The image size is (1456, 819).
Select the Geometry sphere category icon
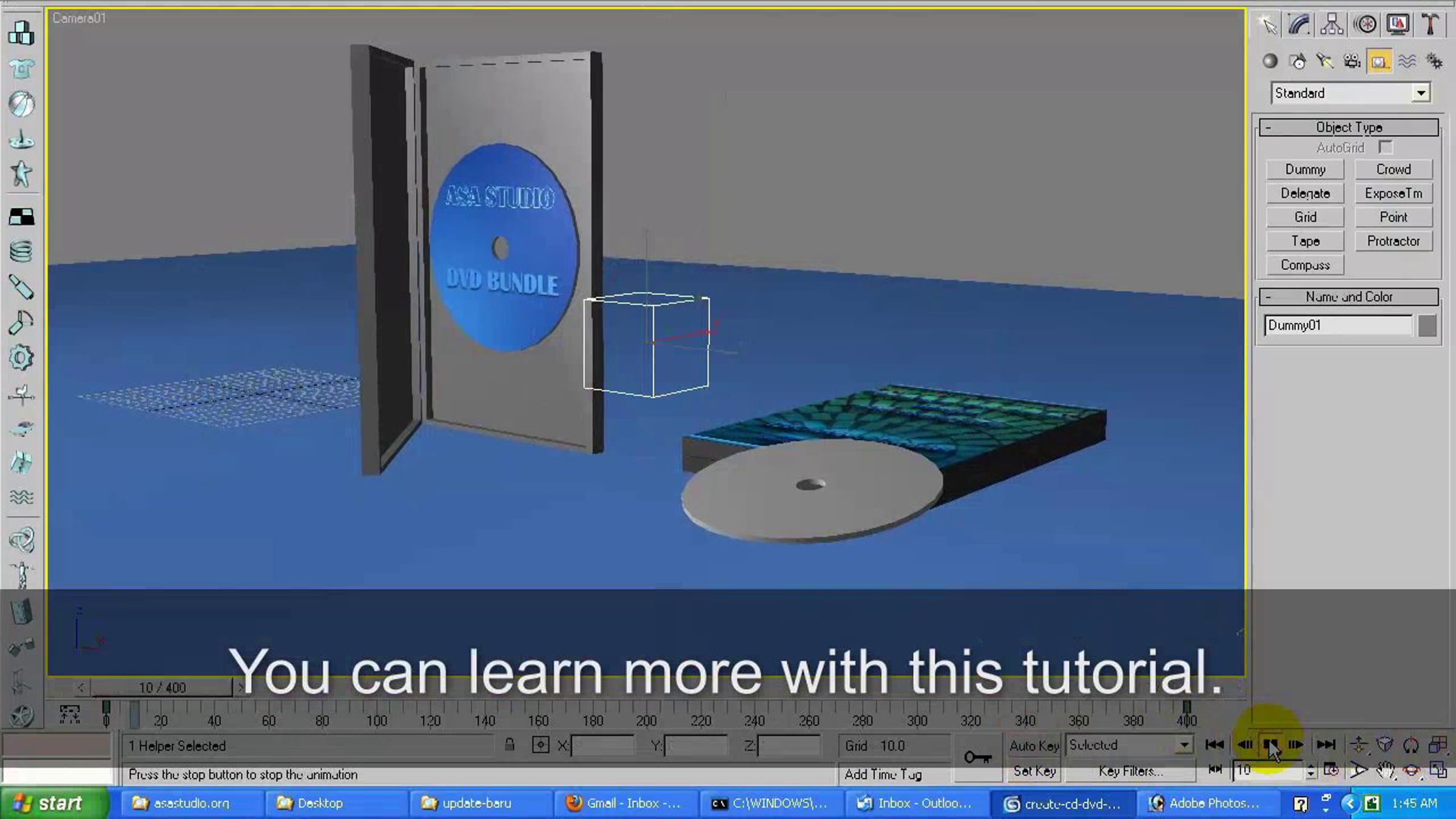tap(1270, 61)
